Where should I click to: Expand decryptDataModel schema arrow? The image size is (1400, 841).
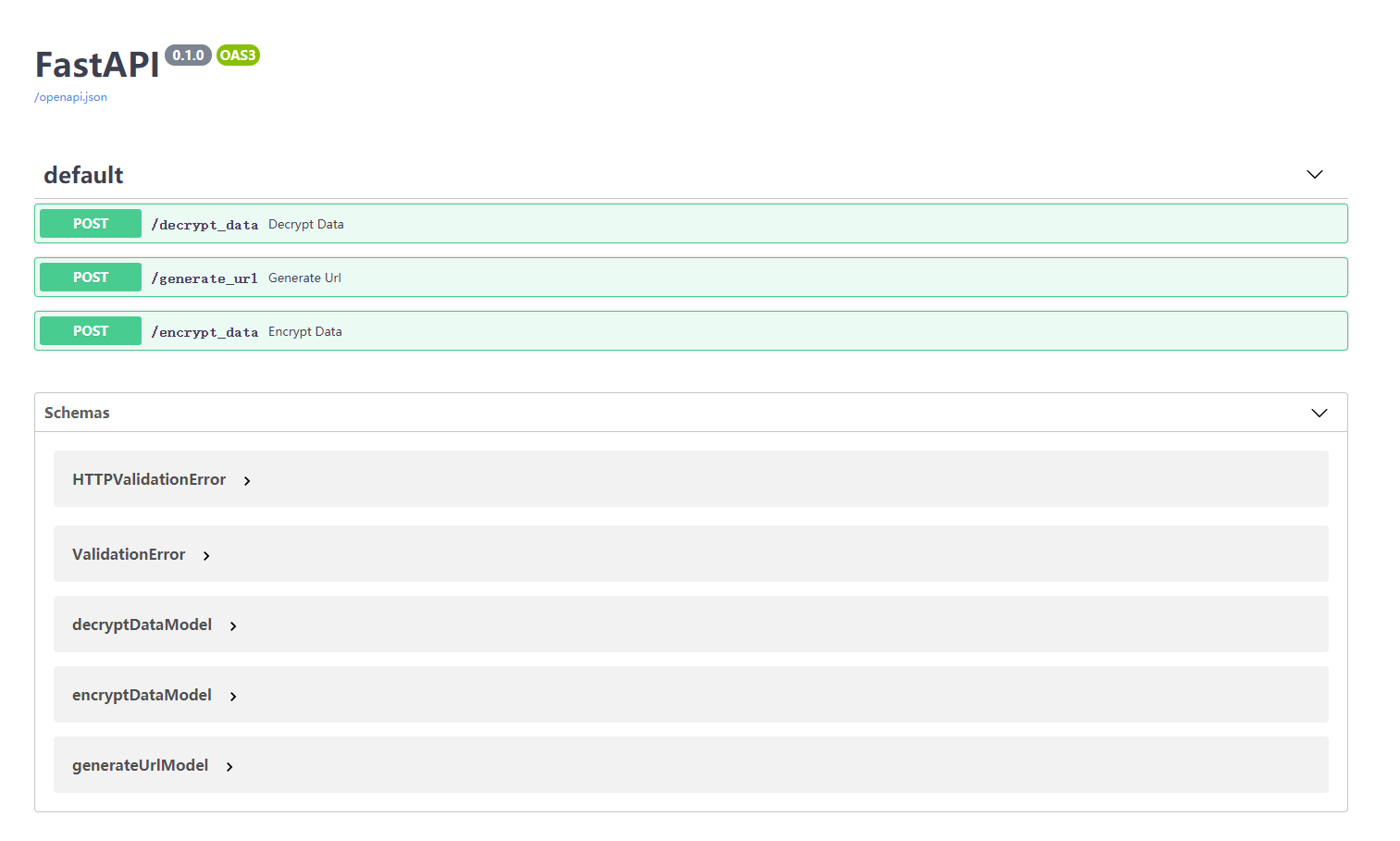point(233,626)
